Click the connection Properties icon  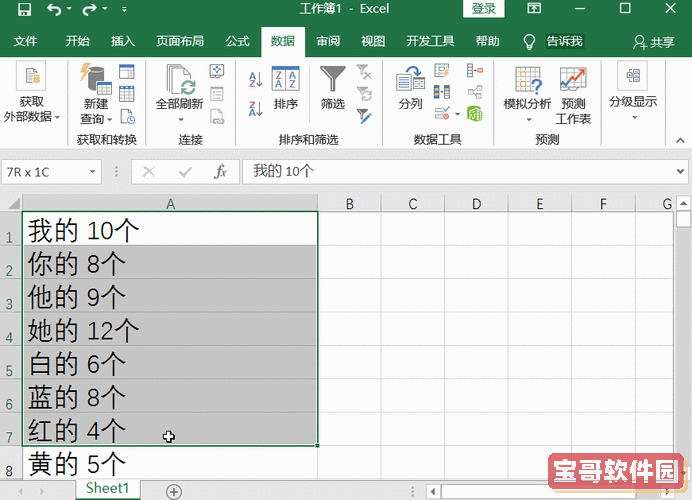pos(217,94)
